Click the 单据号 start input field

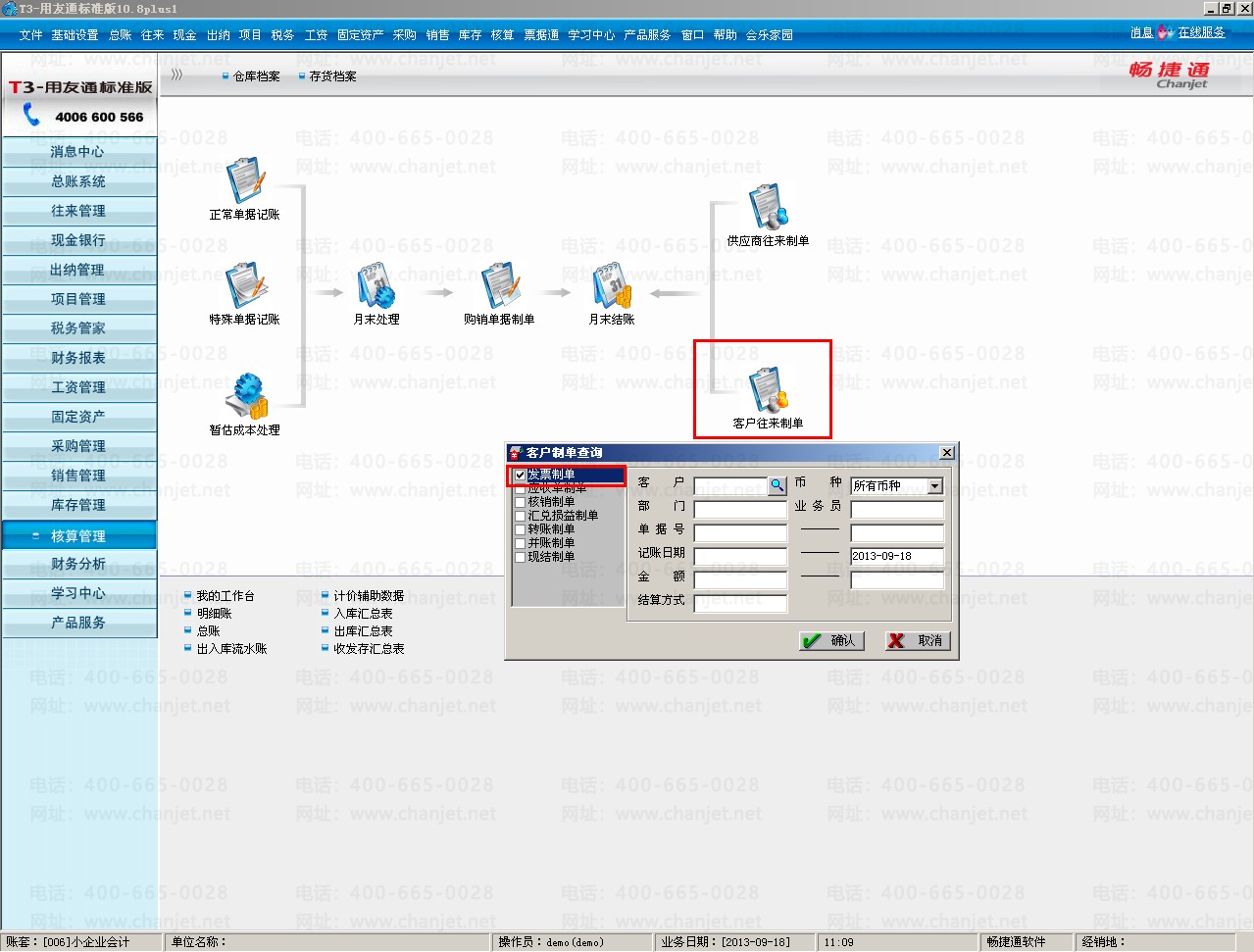[740, 533]
